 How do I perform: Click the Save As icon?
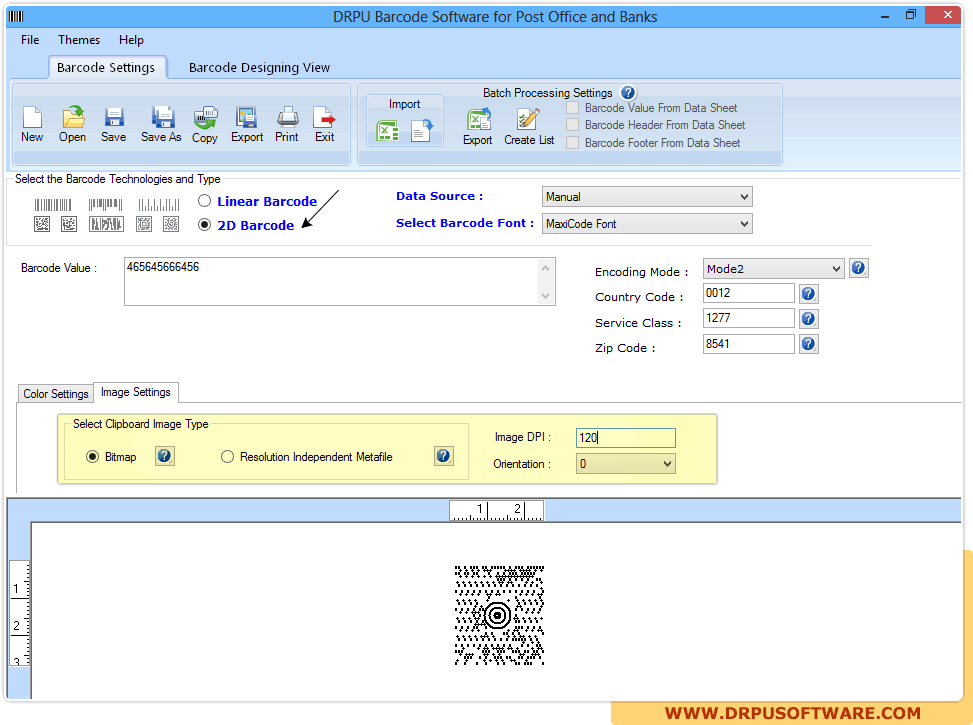[162, 117]
